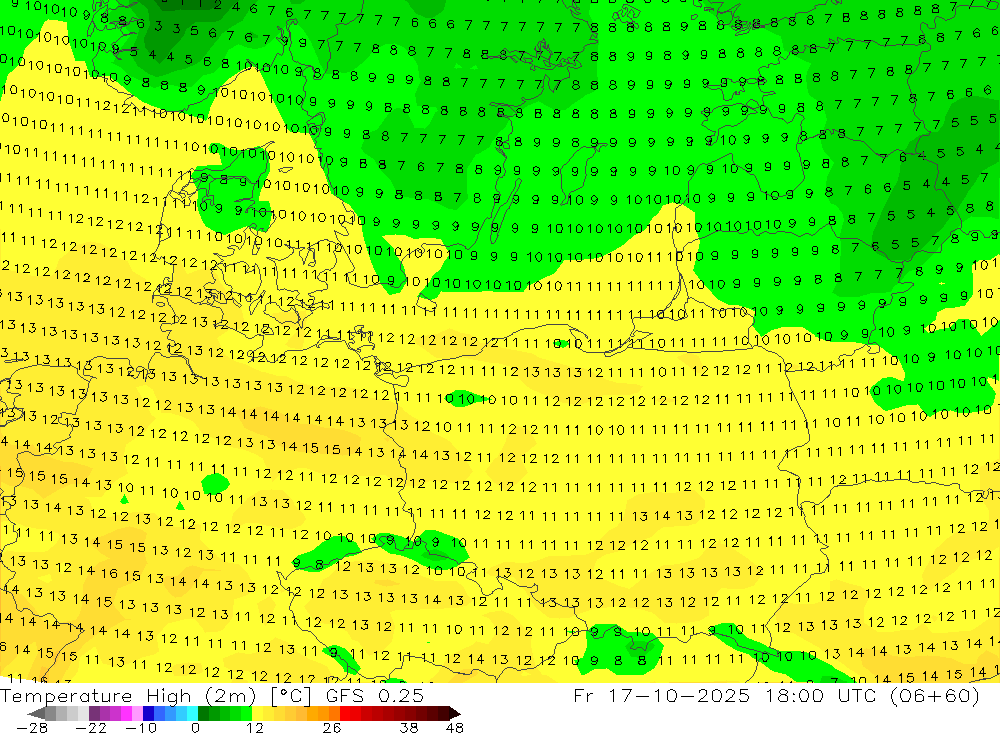Viewport: 1000px width, 733px height.
Task: Click the cyan swatch just left of '0'
Action: (192, 713)
